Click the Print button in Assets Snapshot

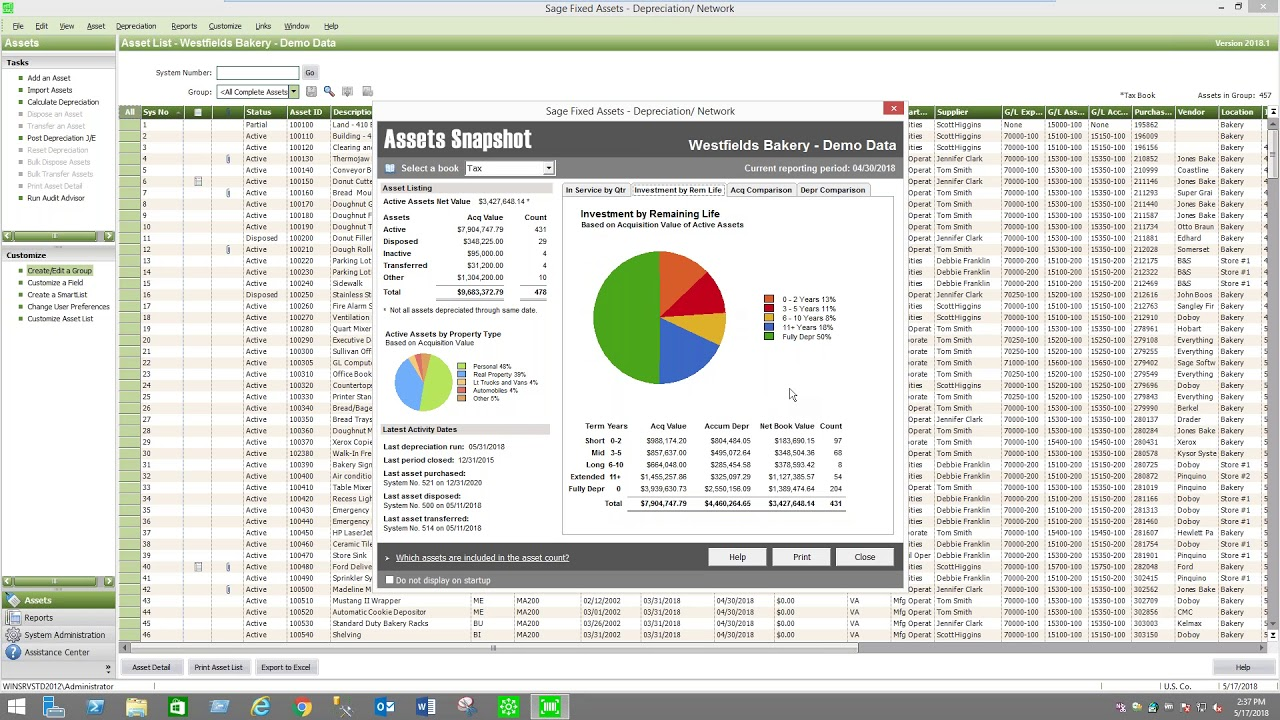pyautogui.click(x=800, y=557)
